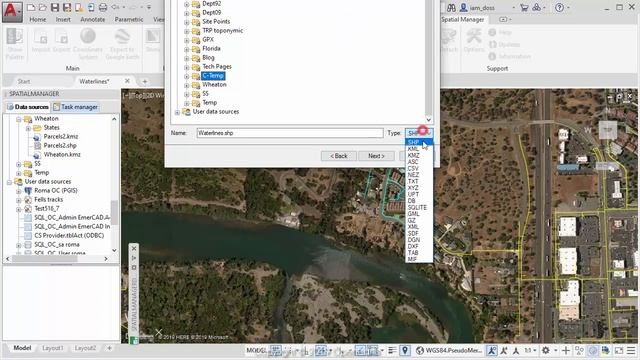
Task: Expand User data sources in dialog tree
Action: pos(177,112)
